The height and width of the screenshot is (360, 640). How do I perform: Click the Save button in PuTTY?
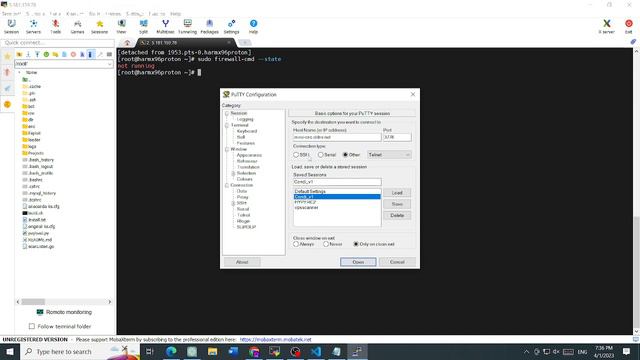(397, 204)
